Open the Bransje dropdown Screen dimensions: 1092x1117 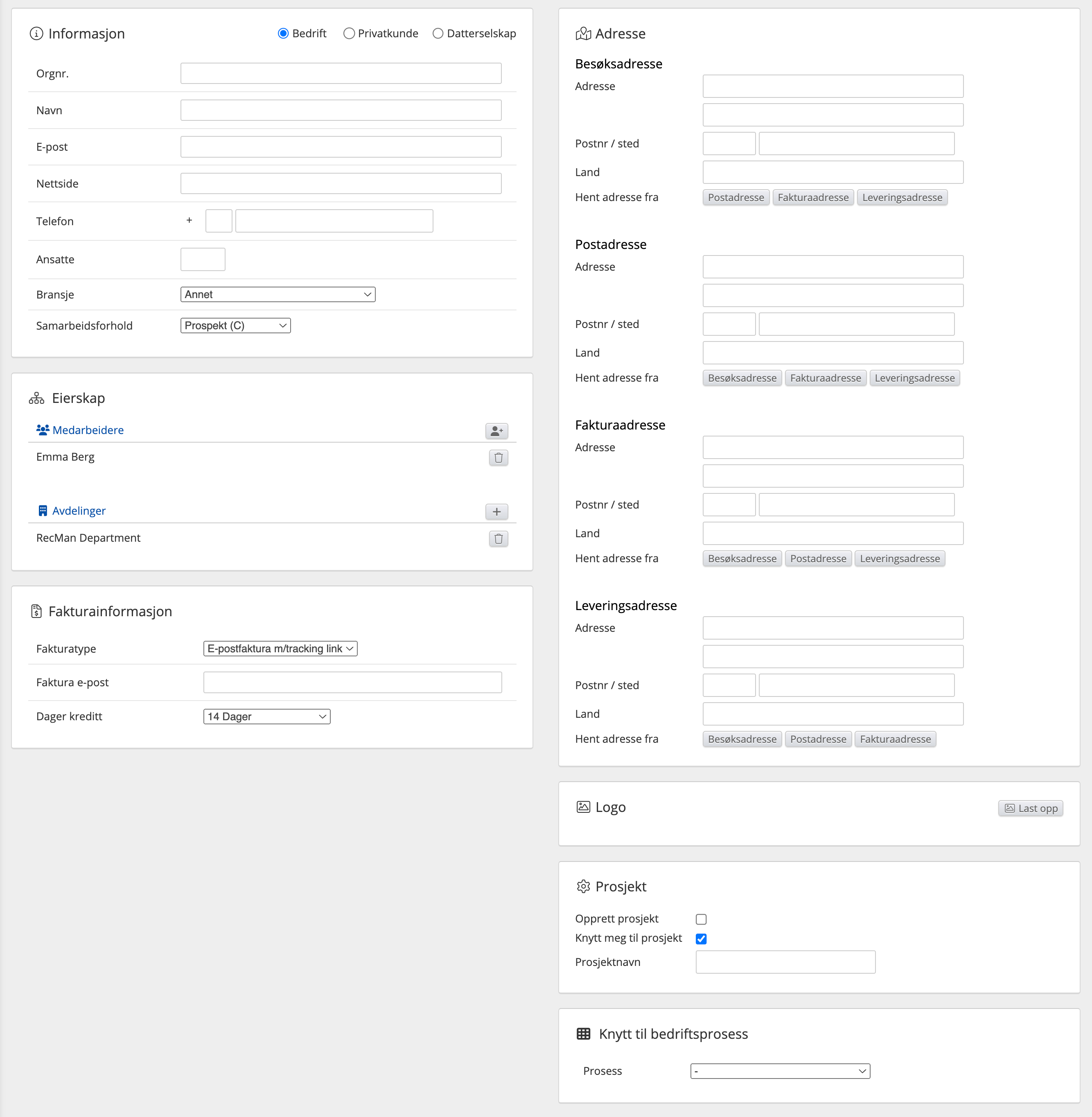click(278, 294)
